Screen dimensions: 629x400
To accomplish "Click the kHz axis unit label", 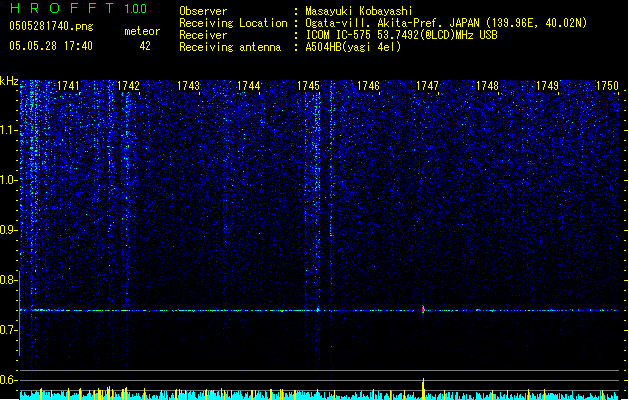I will (x=9, y=81).
